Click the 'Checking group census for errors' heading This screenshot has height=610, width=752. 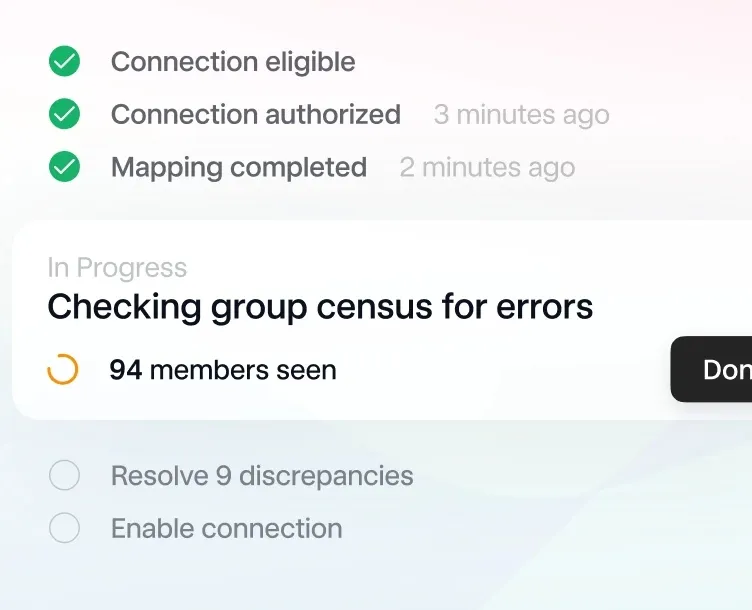click(x=320, y=307)
